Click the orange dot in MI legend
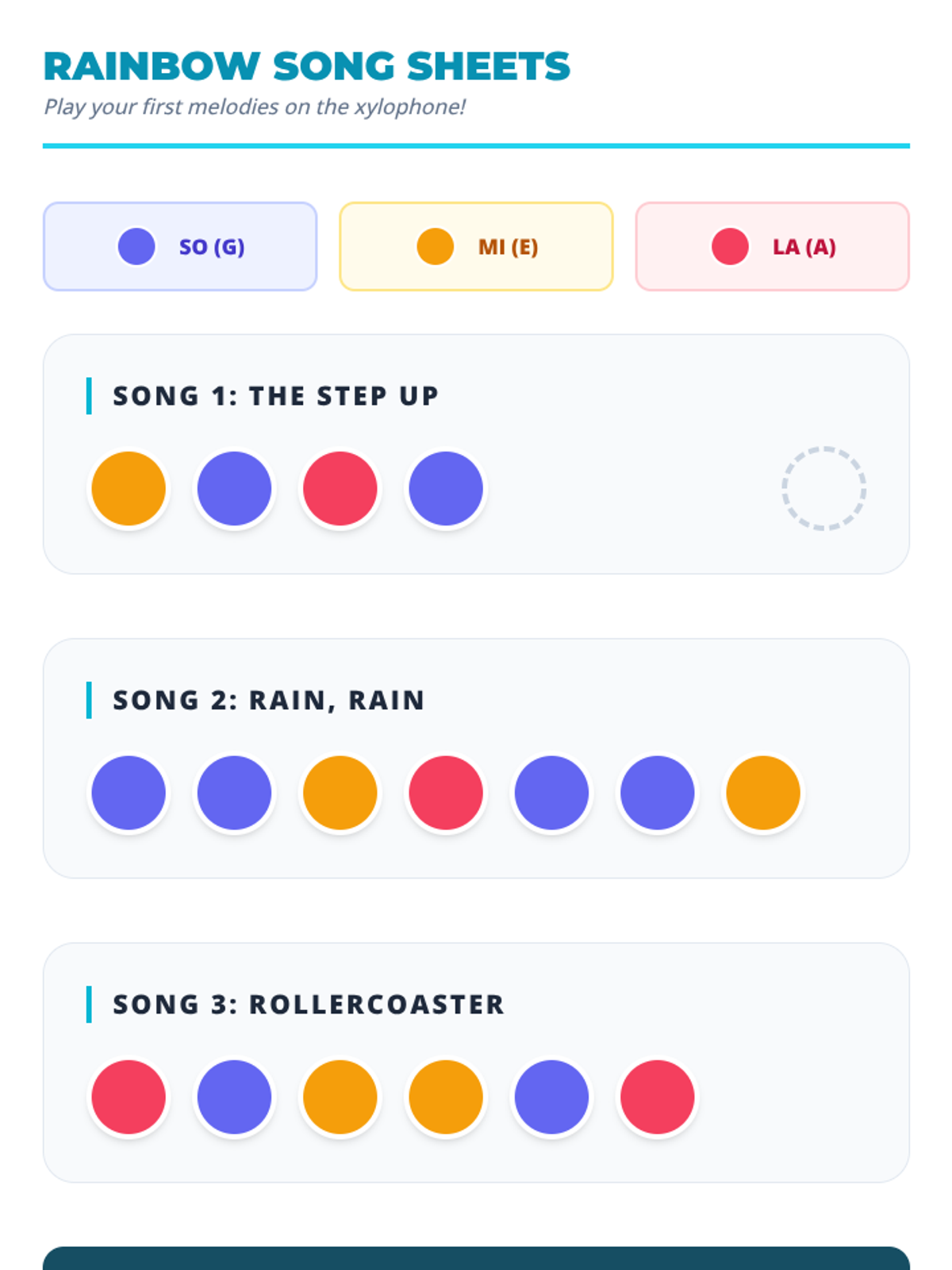This screenshot has height=1270, width=952. pos(435,247)
